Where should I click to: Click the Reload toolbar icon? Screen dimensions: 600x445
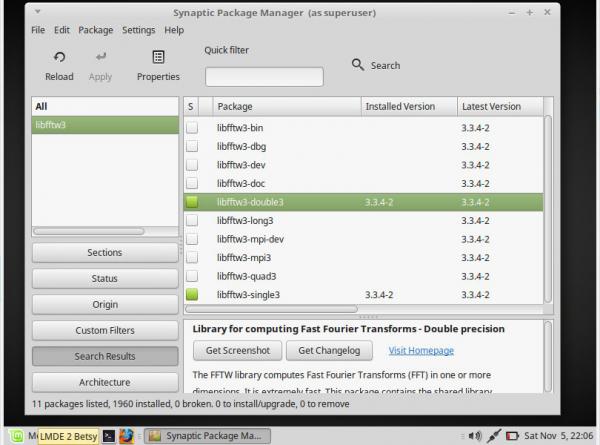tap(59, 57)
